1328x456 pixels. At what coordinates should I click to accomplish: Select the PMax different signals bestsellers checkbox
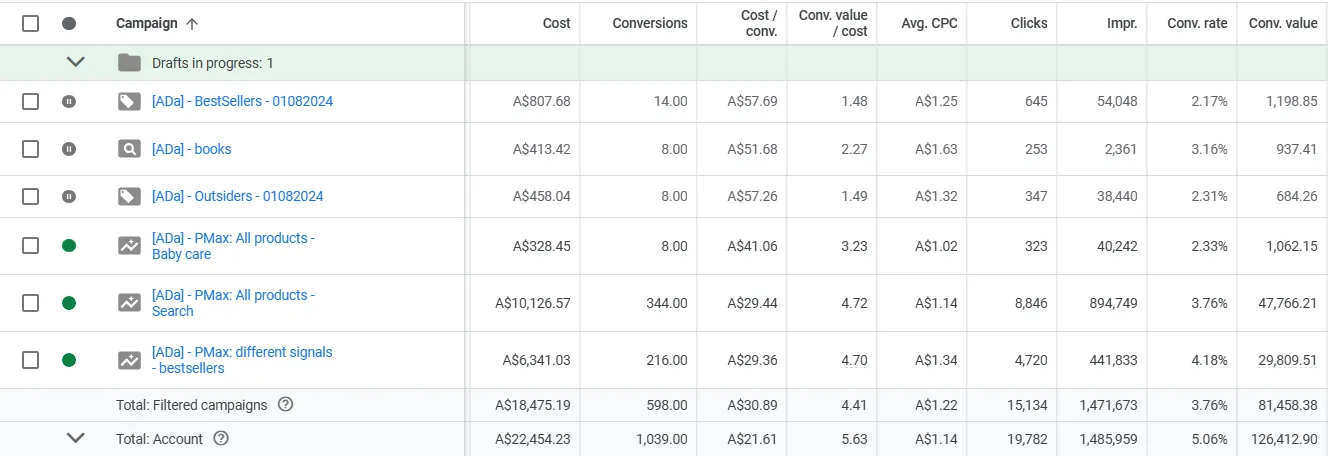(x=31, y=360)
